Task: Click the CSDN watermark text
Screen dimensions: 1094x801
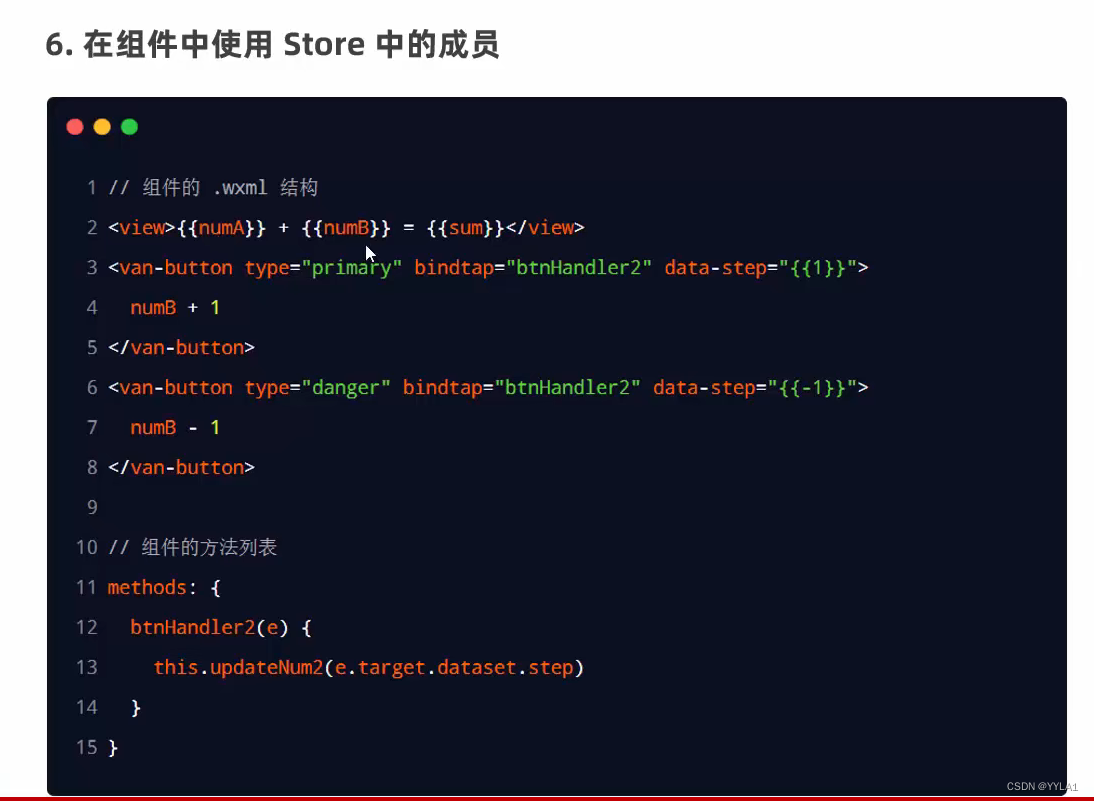Action: point(1042,786)
